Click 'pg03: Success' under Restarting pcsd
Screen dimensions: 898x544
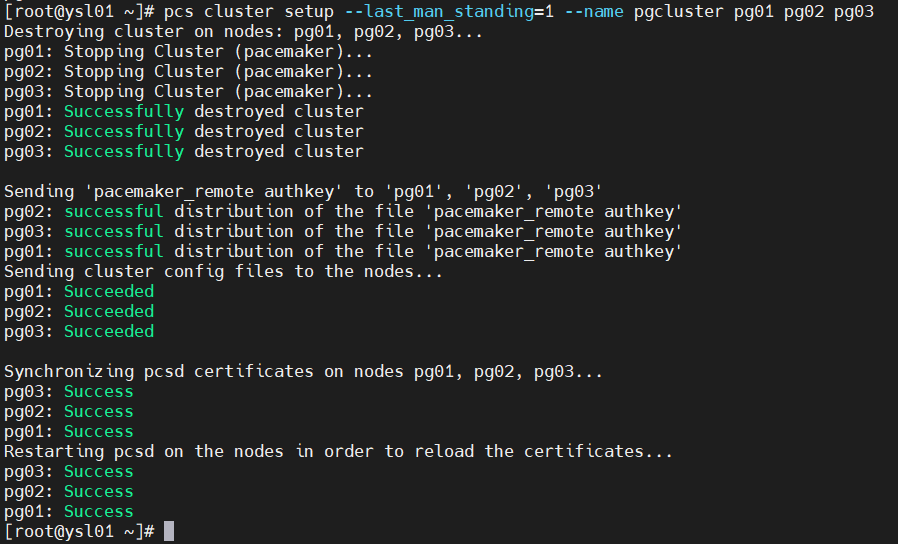(69, 472)
